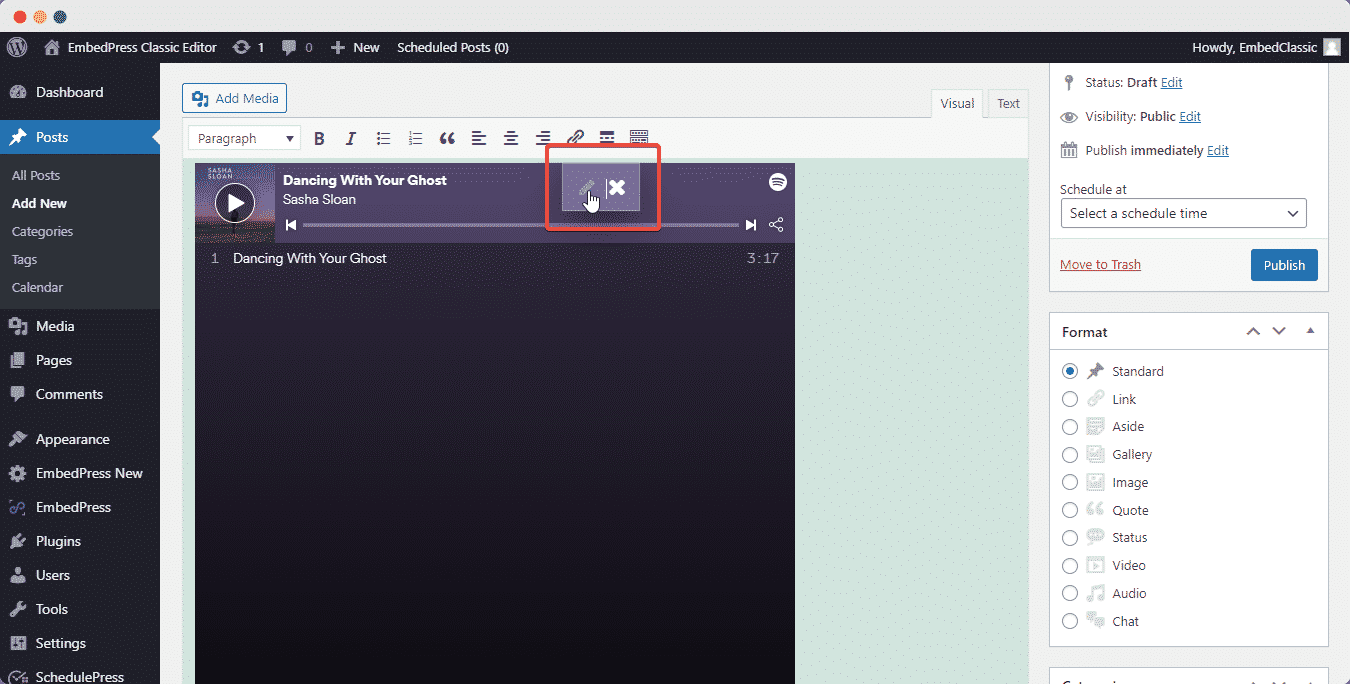The width and height of the screenshot is (1350, 684).
Task: Open Scheduled Posts (0) in admin bar
Action: pyautogui.click(x=452, y=47)
